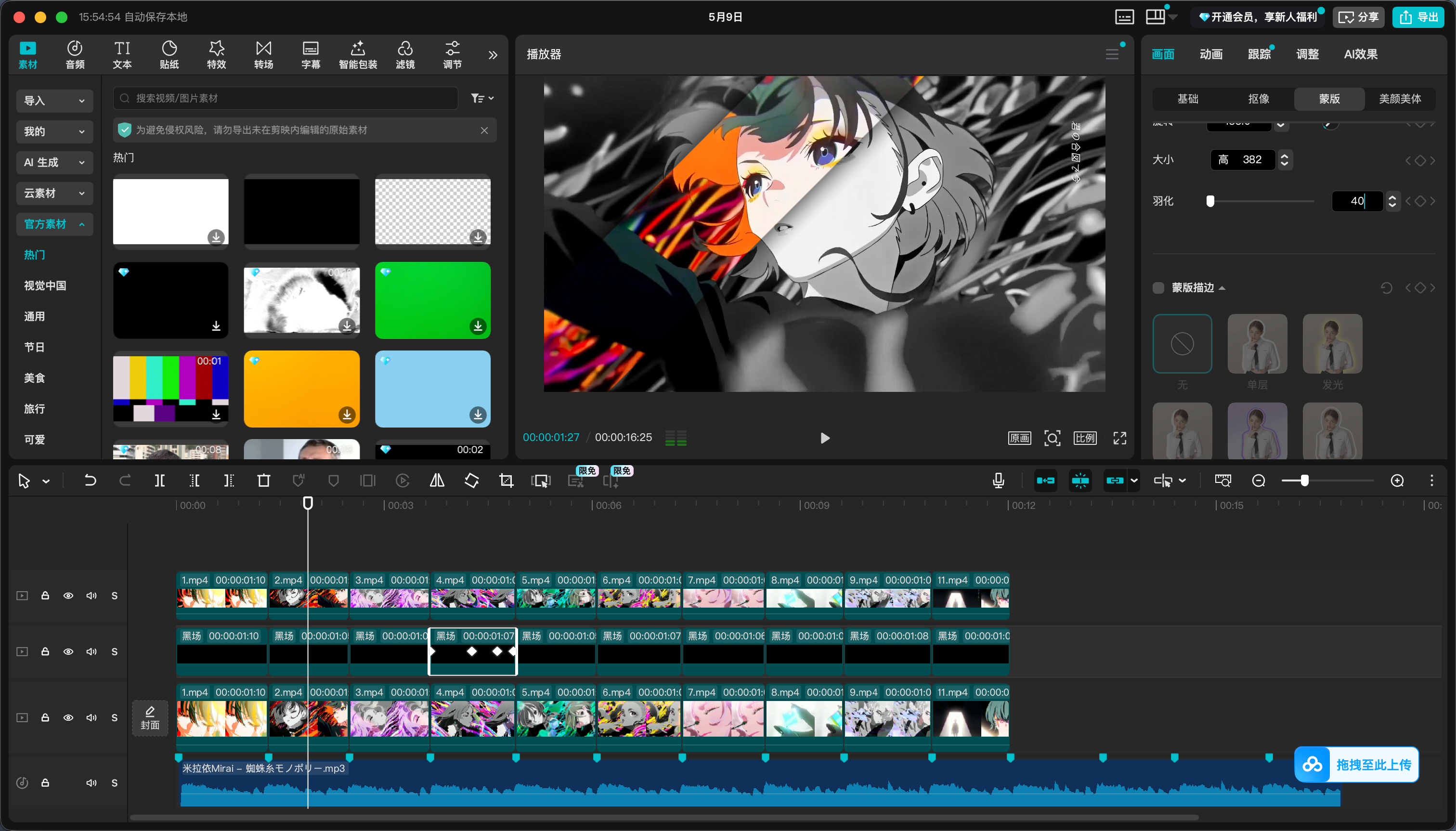The image size is (1456, 831).
Task: Select the 4.mp4 clip on top track
Action: (473, 595)
